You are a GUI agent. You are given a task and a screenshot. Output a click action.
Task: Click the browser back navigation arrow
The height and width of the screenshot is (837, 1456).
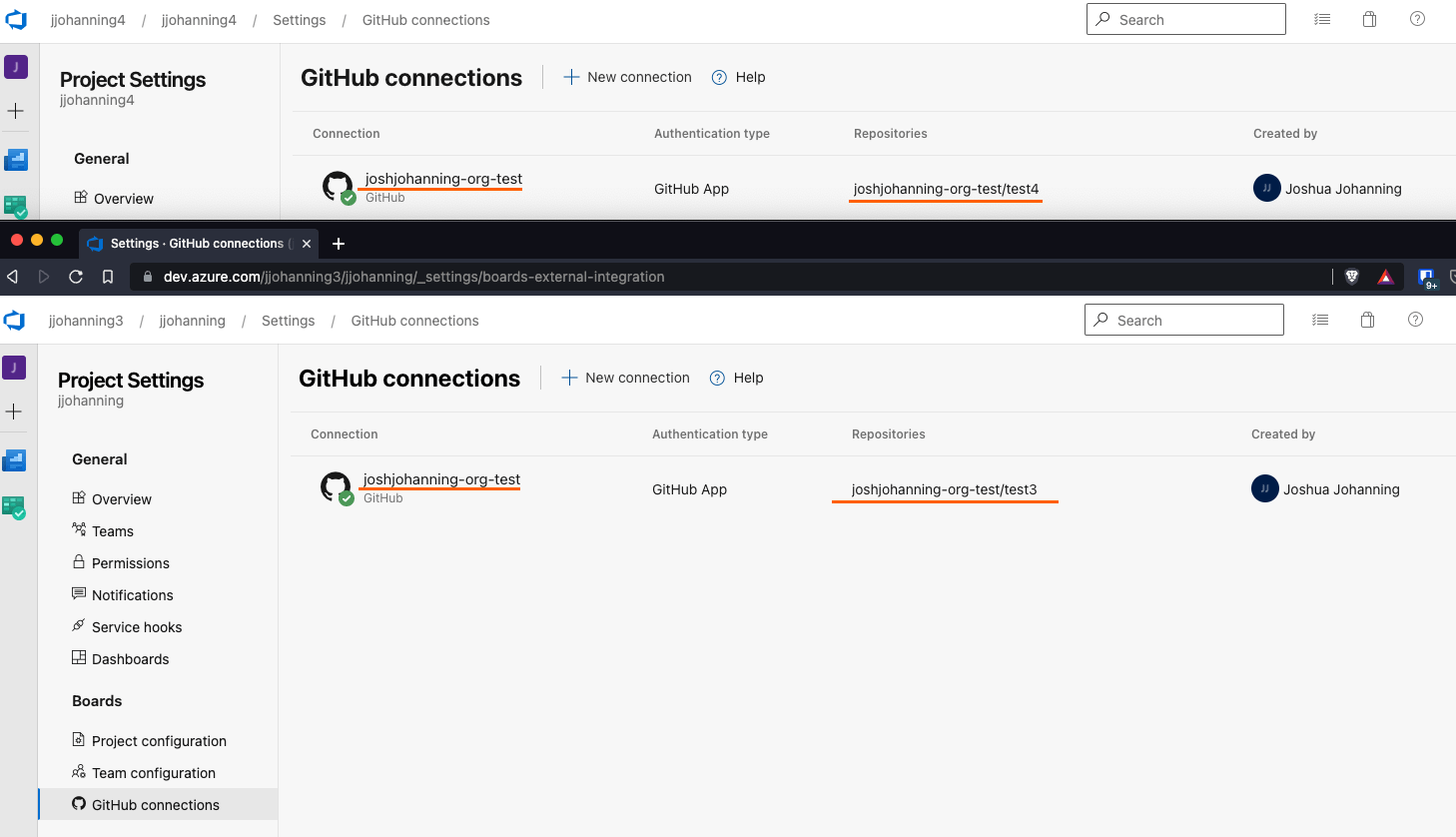tap(12, 277)
